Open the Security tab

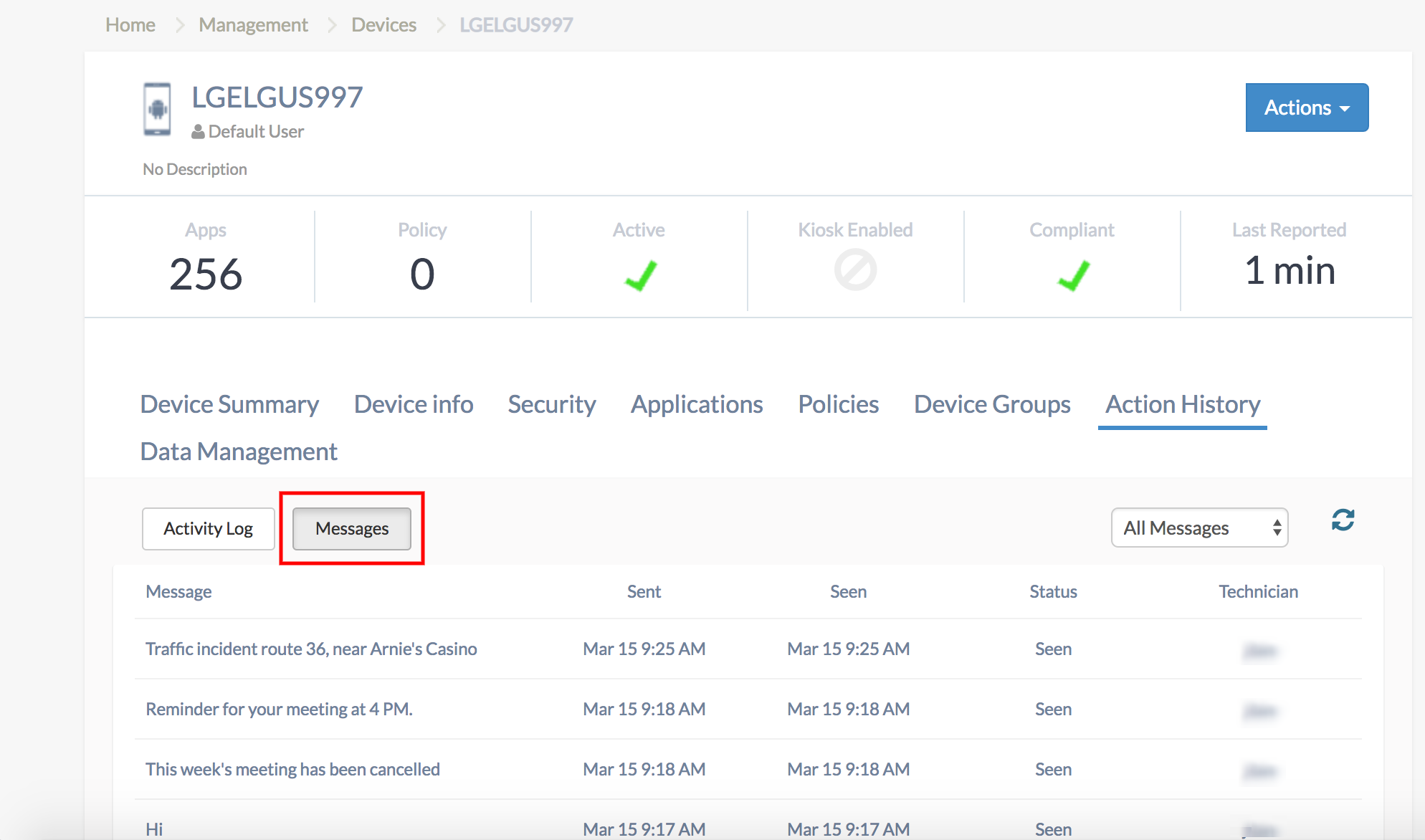(552, 404)
